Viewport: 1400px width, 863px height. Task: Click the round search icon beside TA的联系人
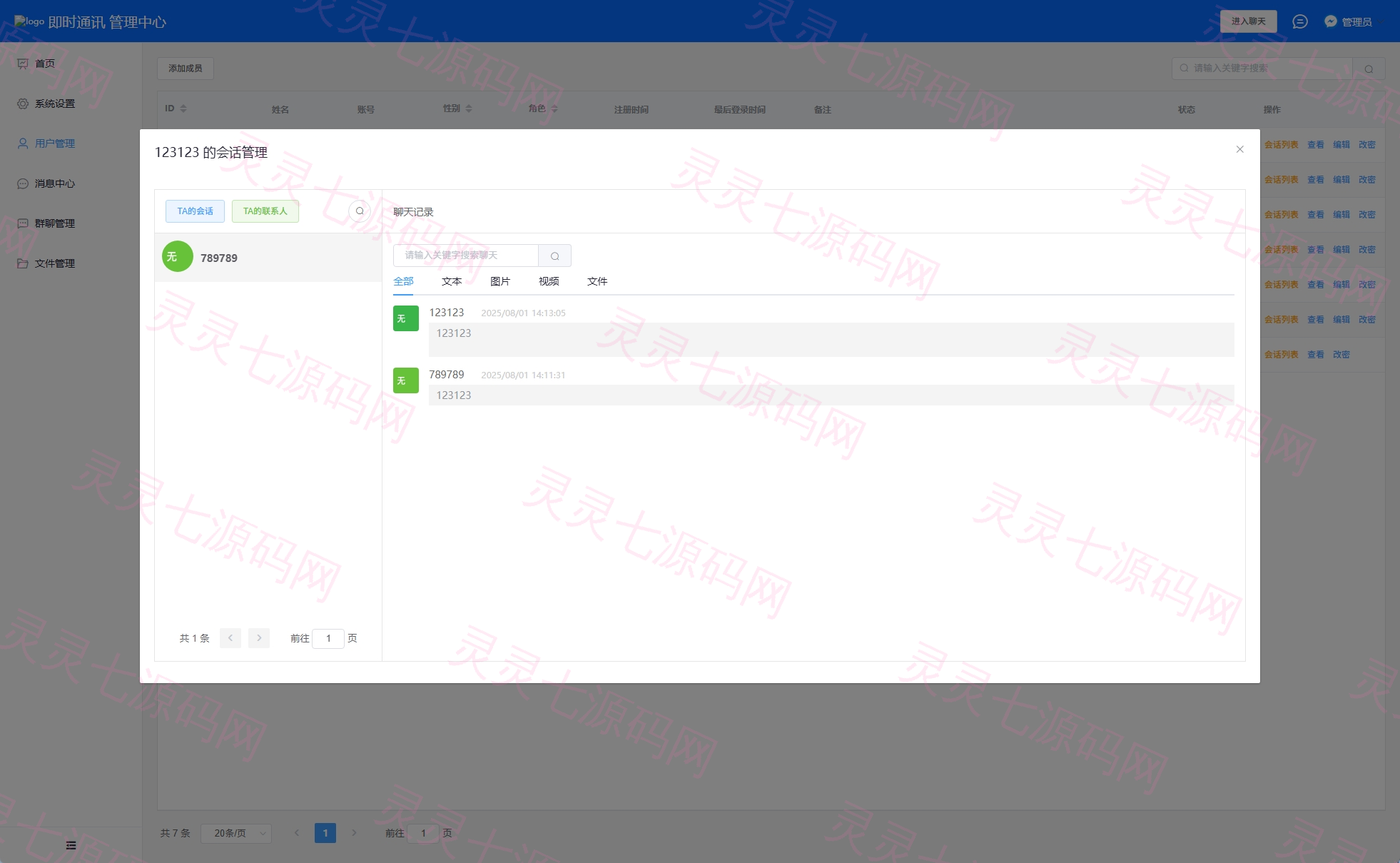tap(360, 211)
